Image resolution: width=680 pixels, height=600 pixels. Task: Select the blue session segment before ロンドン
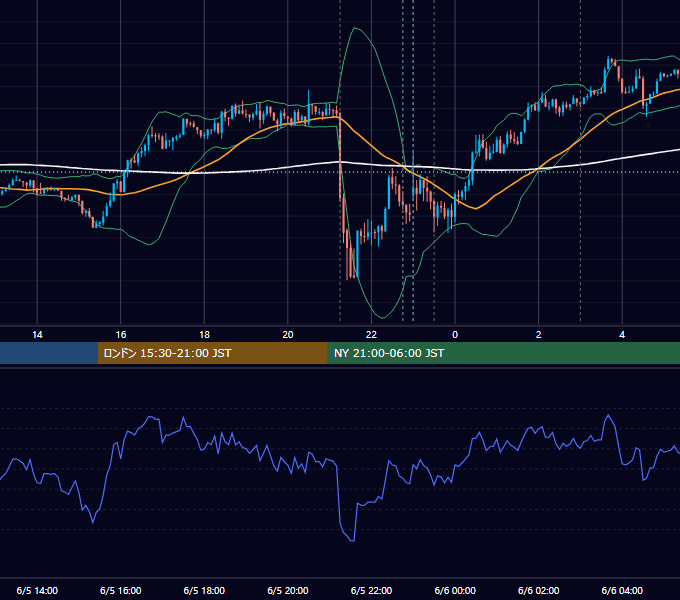point(49,353)
